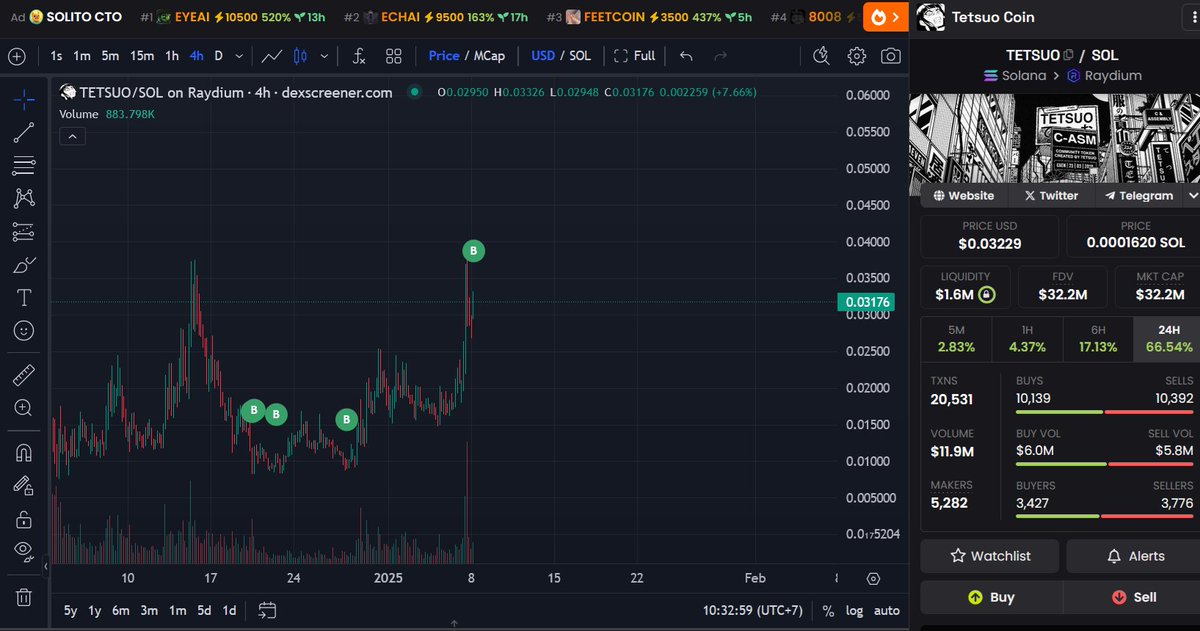Viewport: 1200px width, 631px height.
Task: Toggle auto scale on price axis
Action: point(886,610)
